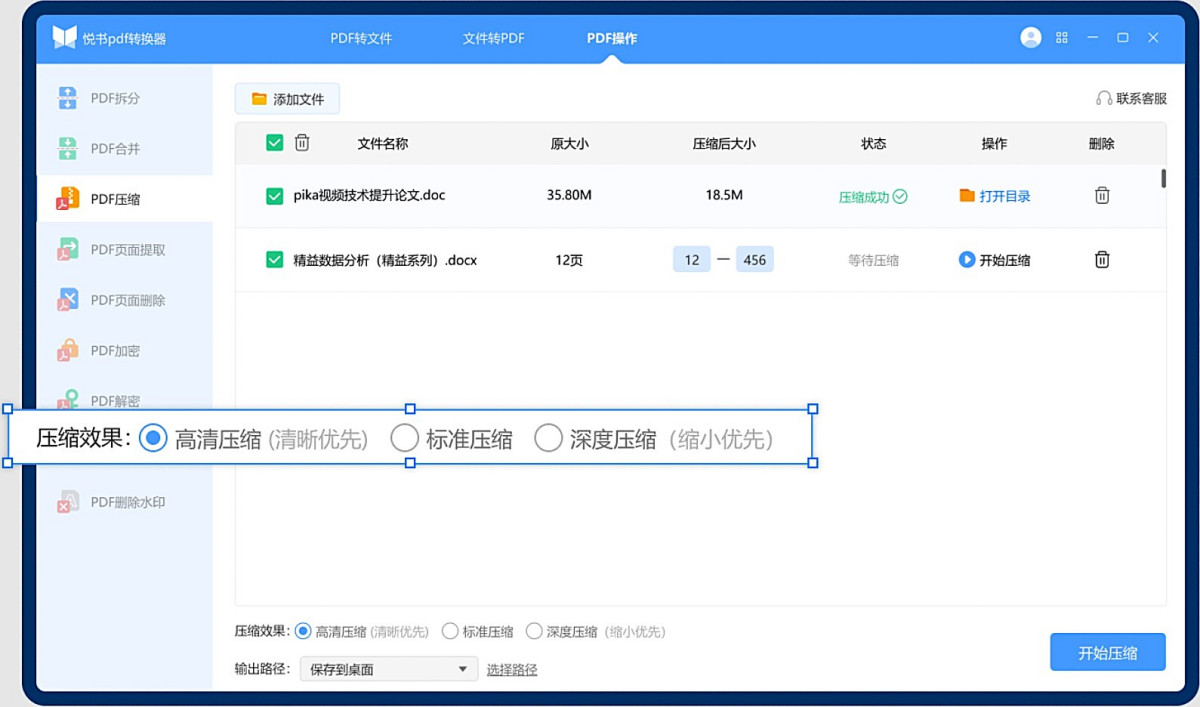
Task: Click the 添加文件 button to add files
Action: [x=287, y=97]
